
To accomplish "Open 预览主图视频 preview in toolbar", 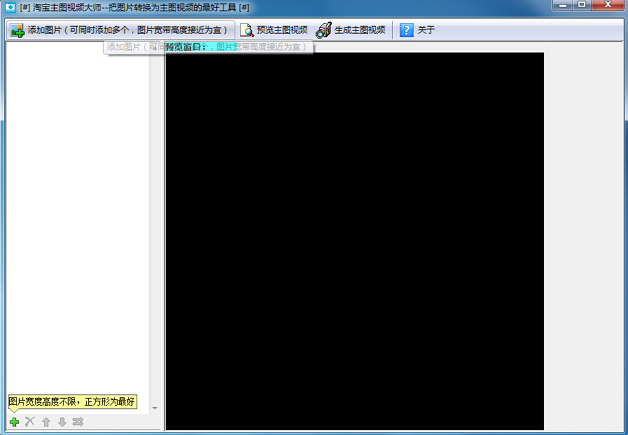I will point(274,30).
